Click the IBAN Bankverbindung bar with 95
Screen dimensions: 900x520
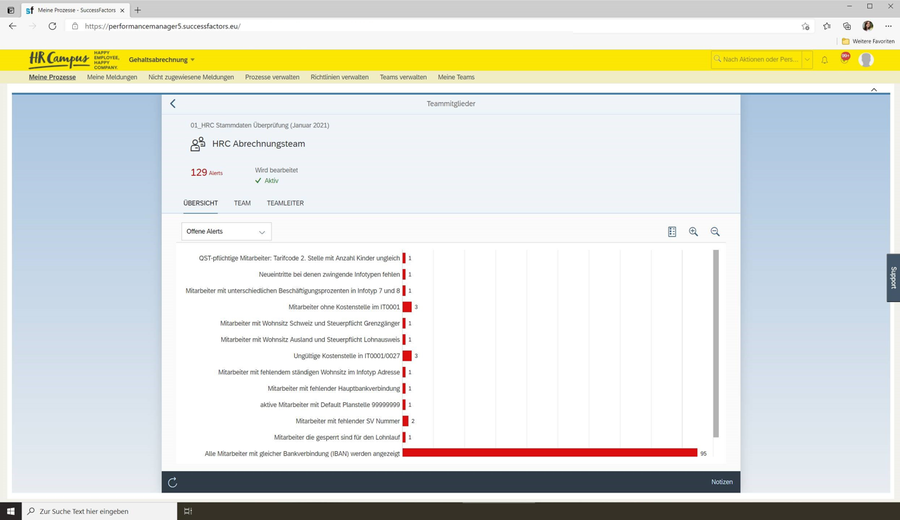tap(550, 453)
